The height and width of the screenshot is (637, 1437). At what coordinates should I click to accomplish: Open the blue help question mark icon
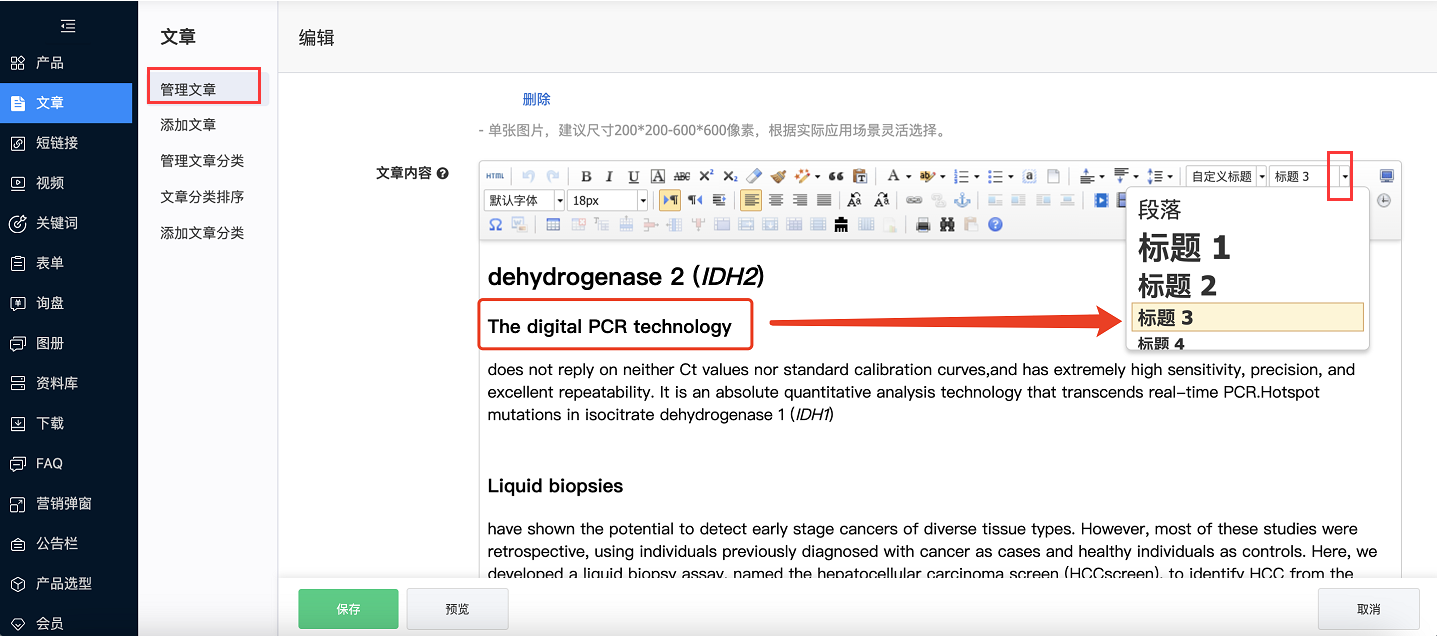(995, 225)
